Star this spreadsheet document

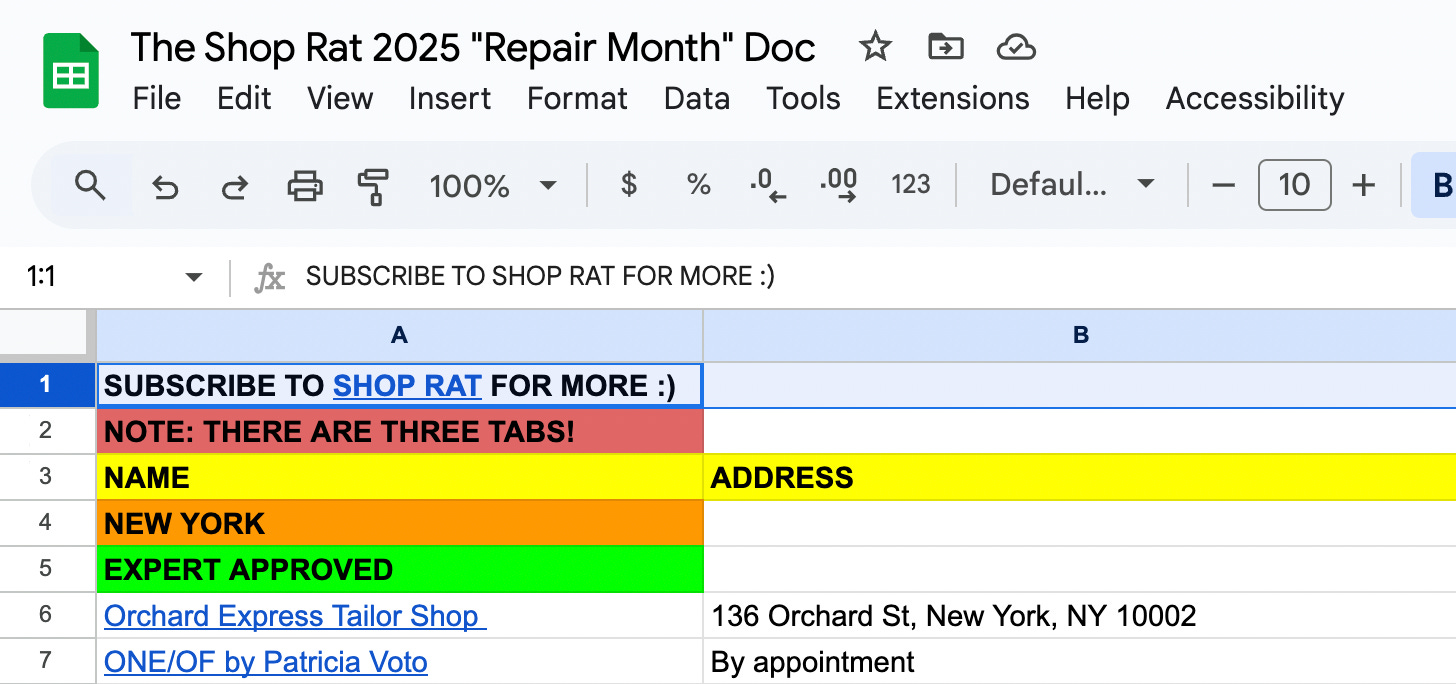click(x=875, y=47)
